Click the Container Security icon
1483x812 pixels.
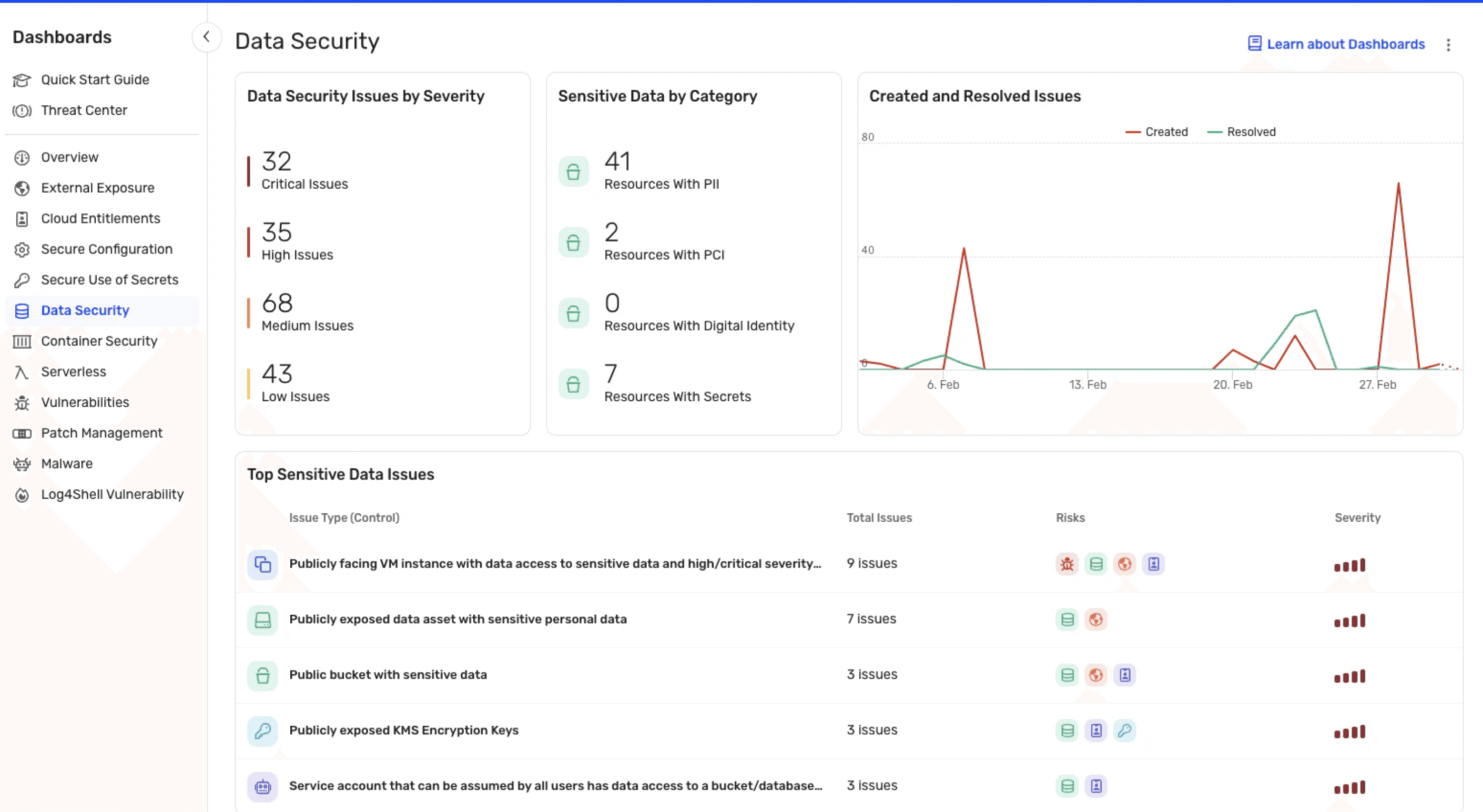(22, 341)
